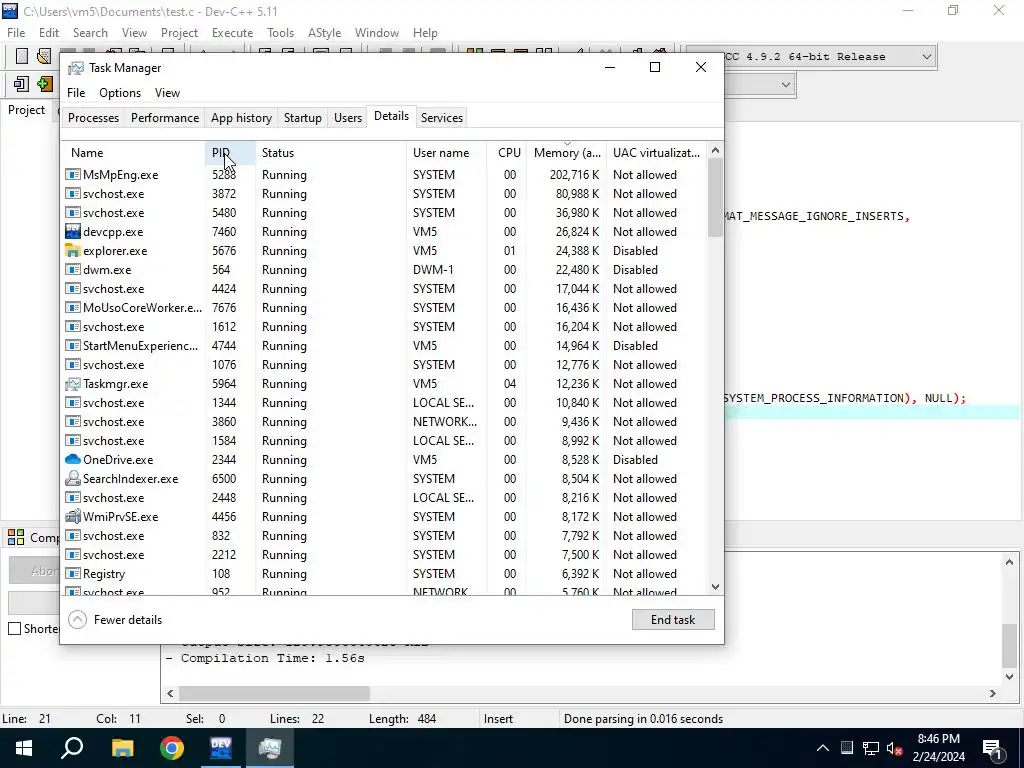Open Dev-C++ Tools menu
The height and width of the screenshot is (768, 1024).
pyautogui.click(x=280, y=33)
